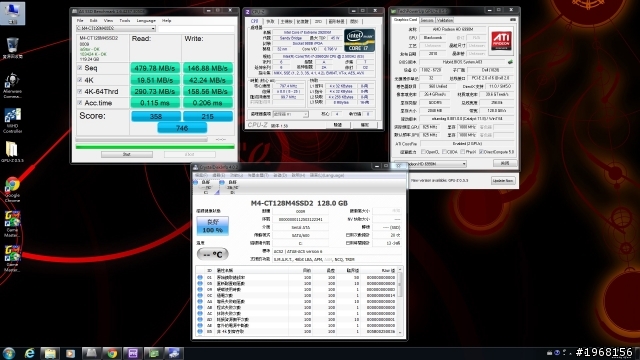The height and width of the screenshot is (360, 640).
Task: Click the green BIOS save icon in GPU-Z
Action: tap(510, 62)
